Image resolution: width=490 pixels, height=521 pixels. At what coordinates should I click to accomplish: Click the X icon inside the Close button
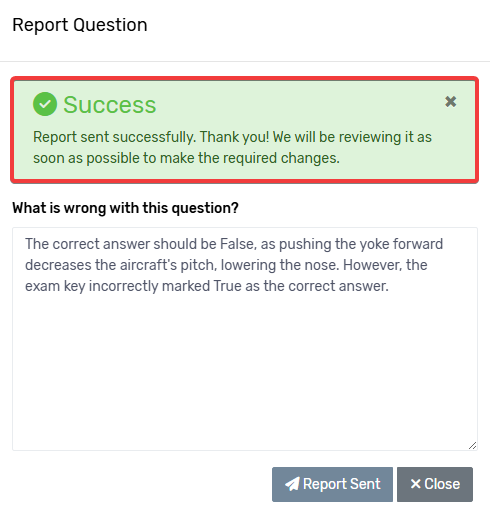[x=415, y=484]
